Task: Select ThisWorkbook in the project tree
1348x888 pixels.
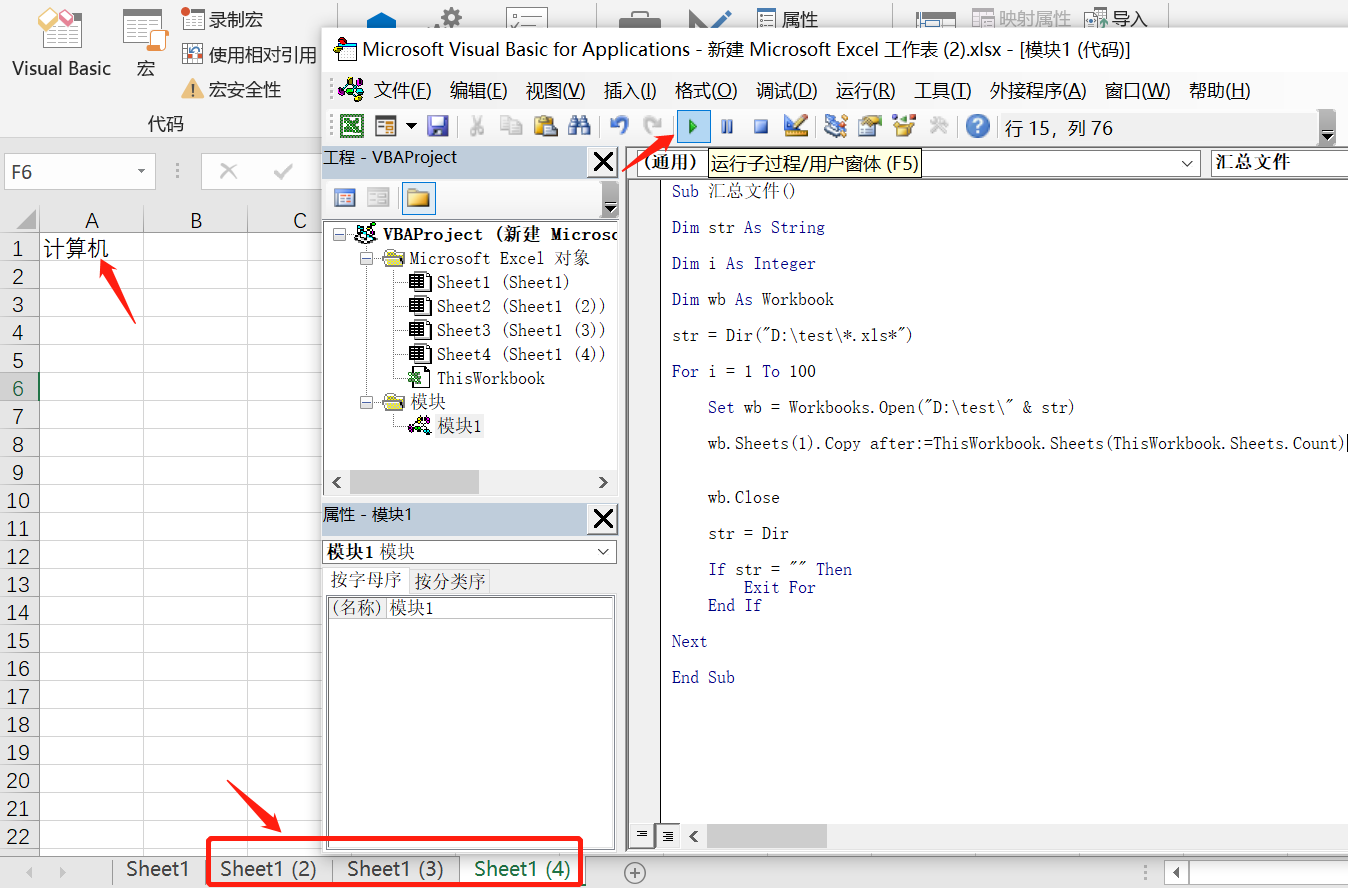Action: (x=490, y=378)
